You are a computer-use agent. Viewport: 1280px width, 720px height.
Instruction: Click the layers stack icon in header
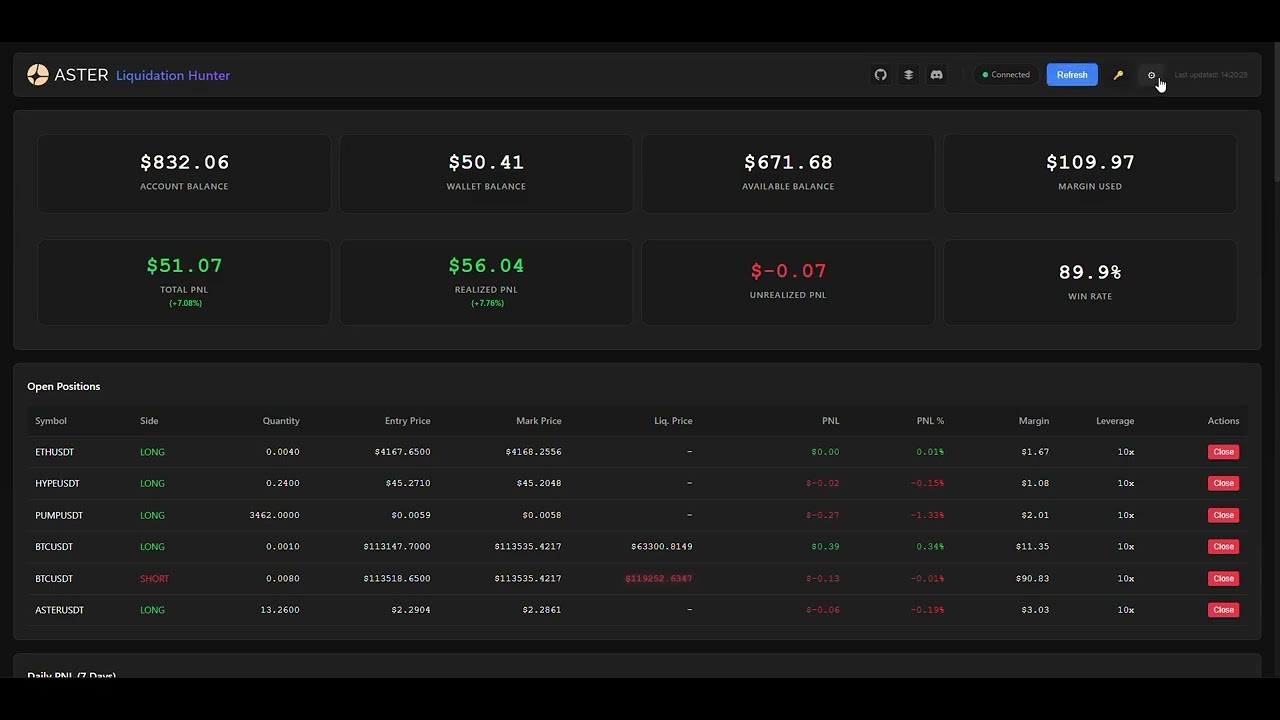(x=908, y=74)
